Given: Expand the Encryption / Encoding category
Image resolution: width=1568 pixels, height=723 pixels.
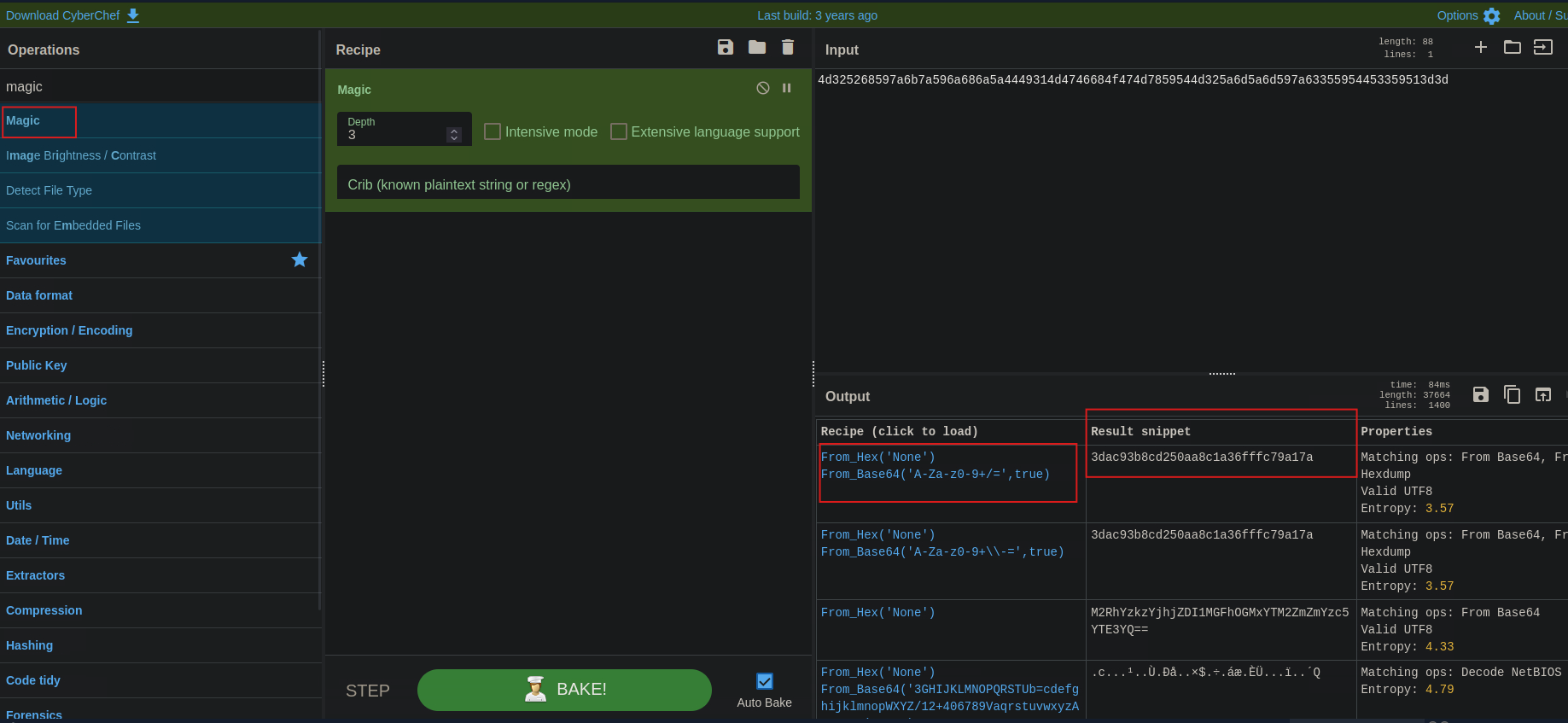Looking at the screenshot, I should point(69,330).
